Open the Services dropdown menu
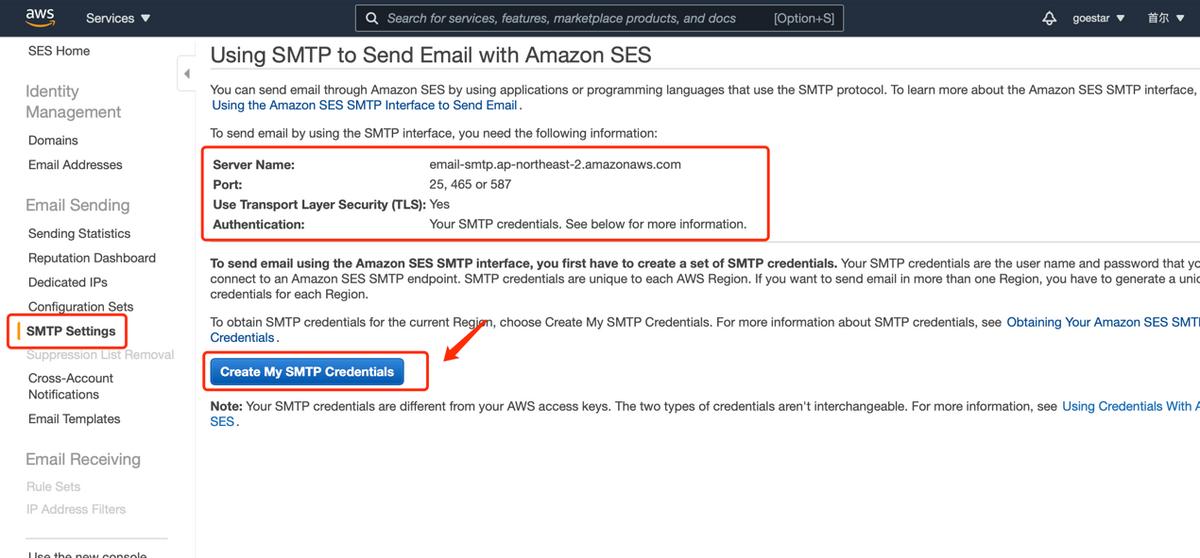This screenshot has width=1200, height=558. pyautogui.click(x=118, y=18)
